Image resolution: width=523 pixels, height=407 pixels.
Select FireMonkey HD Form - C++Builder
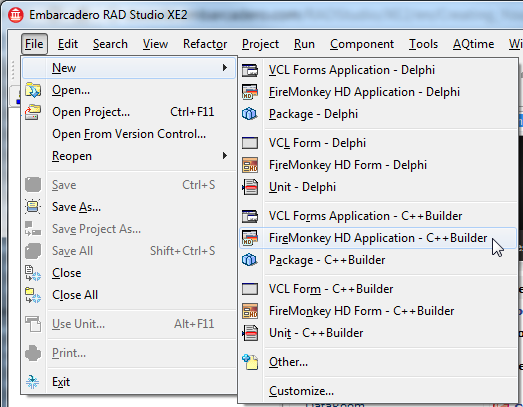point(378,311)
